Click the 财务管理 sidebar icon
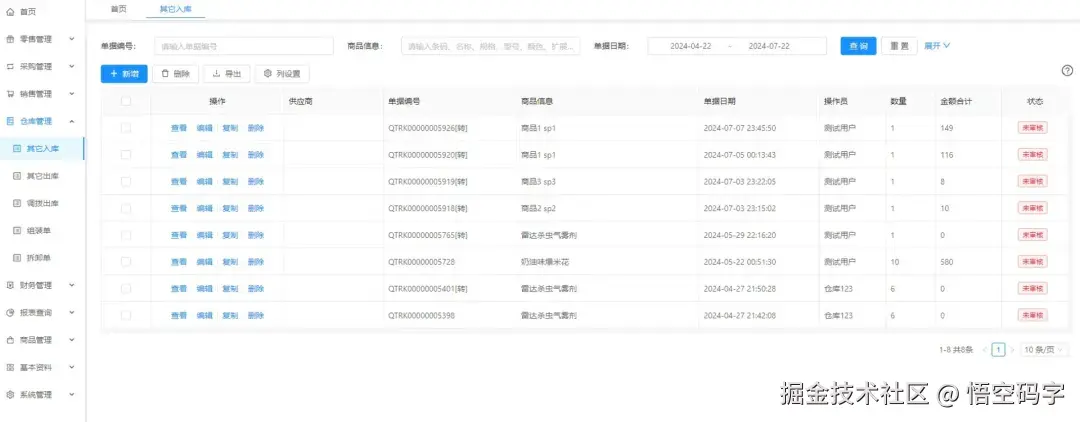 10,285
